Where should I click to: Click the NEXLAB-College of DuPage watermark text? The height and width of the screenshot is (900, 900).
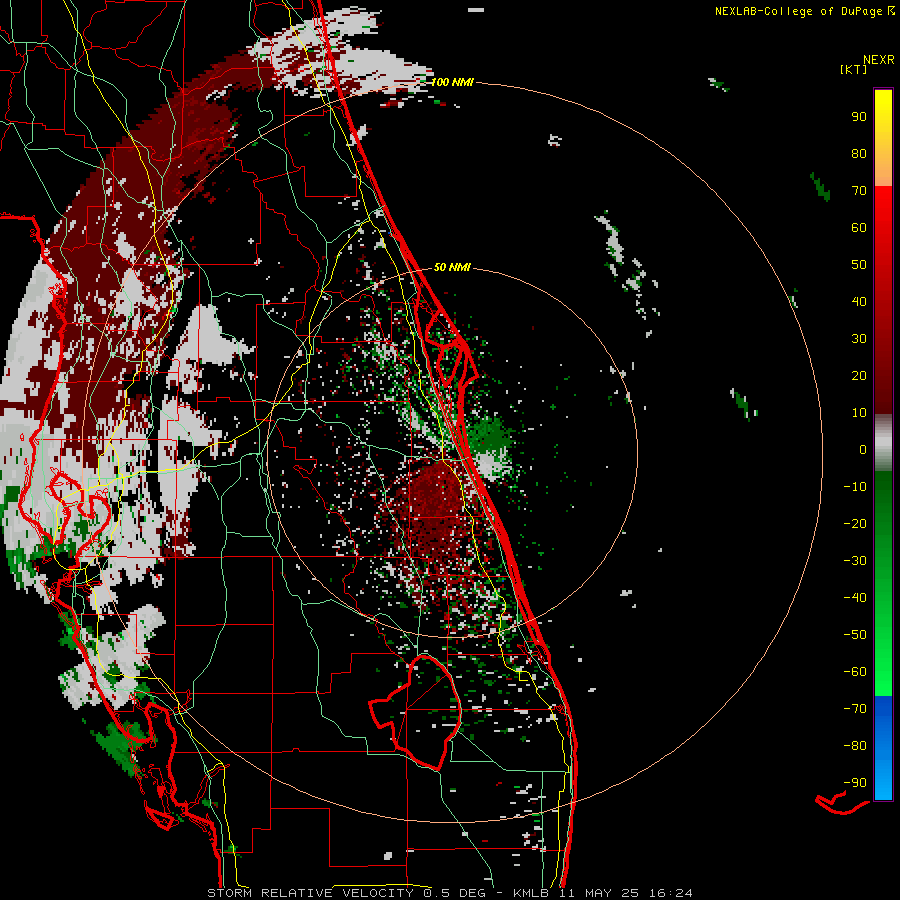point(805,11)
